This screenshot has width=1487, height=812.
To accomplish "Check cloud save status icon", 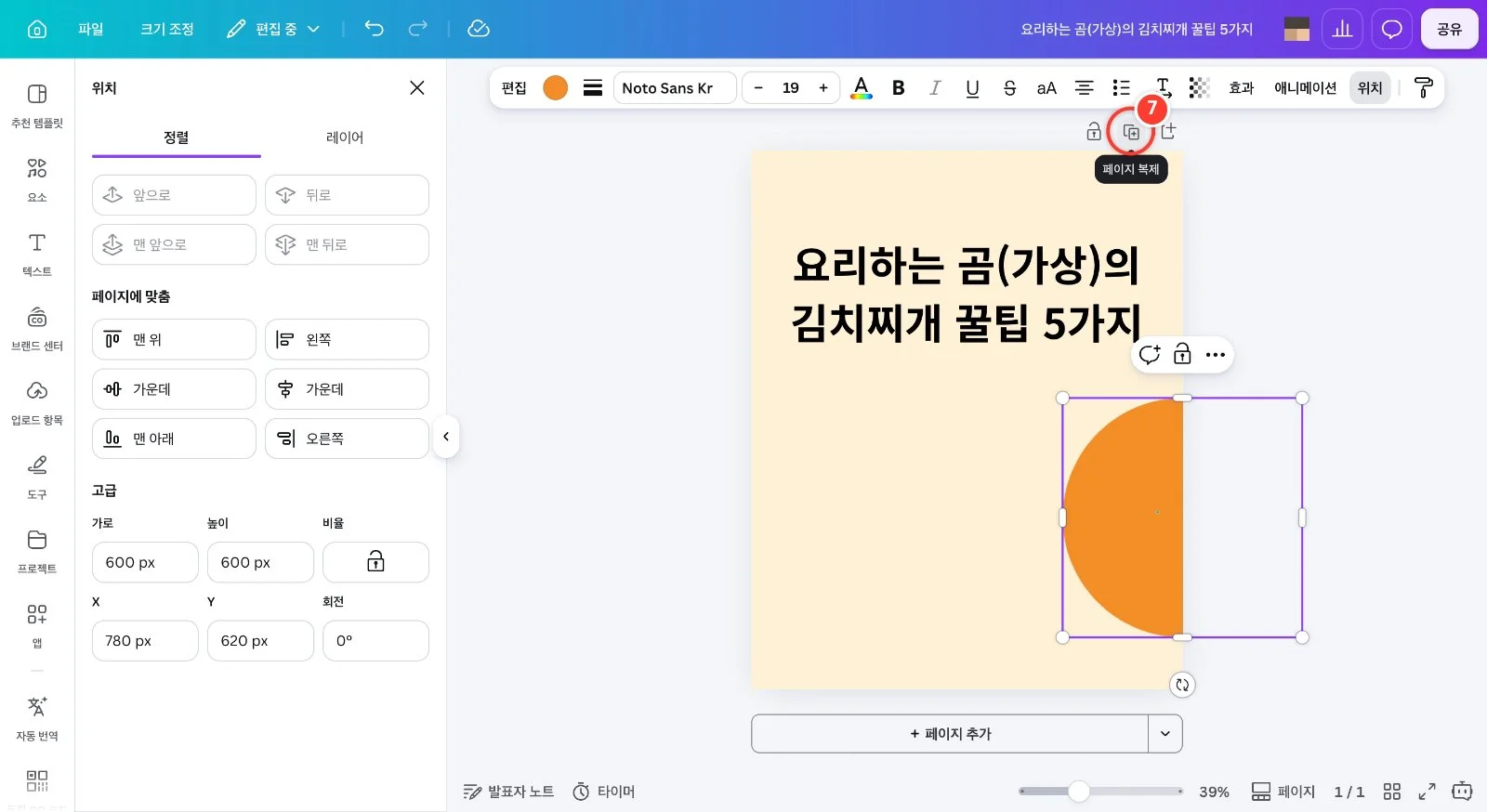I will (479, 29).
